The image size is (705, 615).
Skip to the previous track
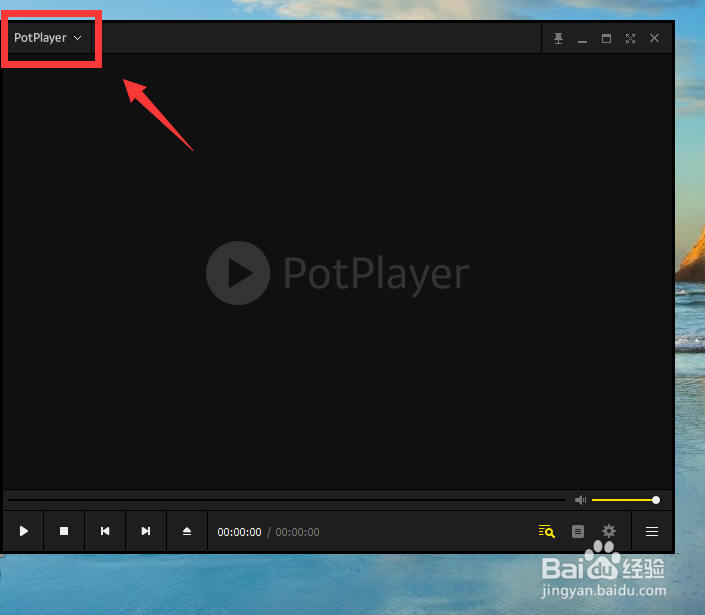[105, 531]
